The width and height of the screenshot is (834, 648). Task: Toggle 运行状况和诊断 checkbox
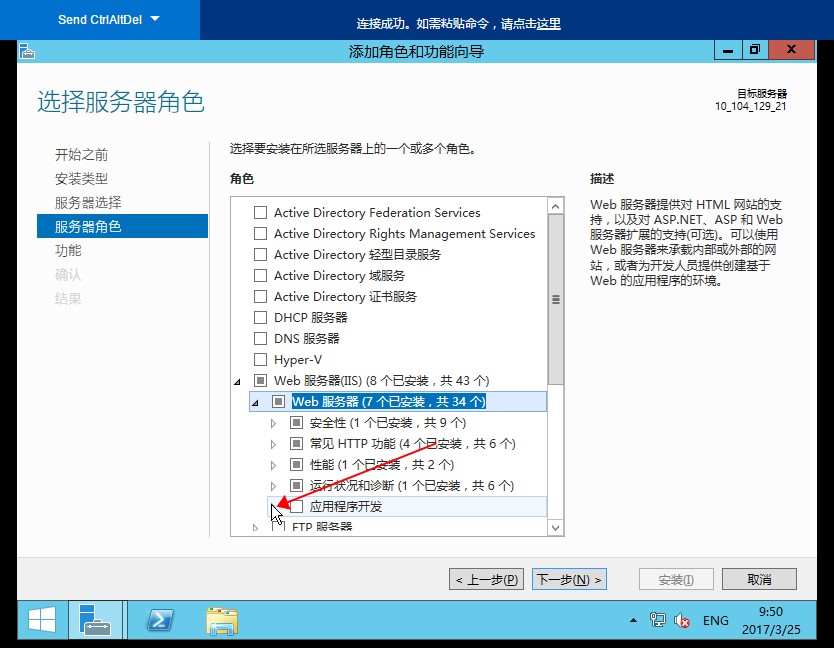click(296, 486)
